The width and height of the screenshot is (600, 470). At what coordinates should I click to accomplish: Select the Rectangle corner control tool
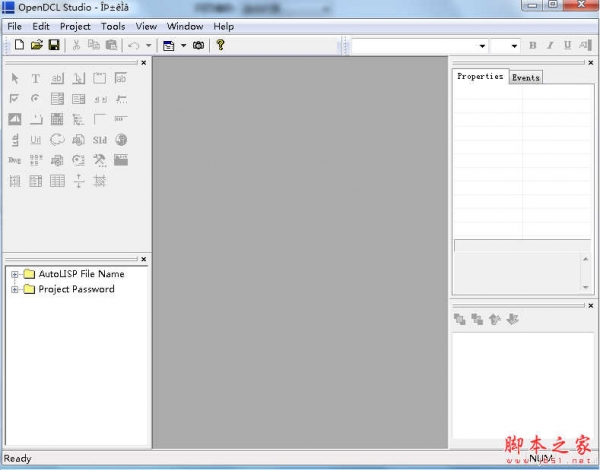click(99, 119)
